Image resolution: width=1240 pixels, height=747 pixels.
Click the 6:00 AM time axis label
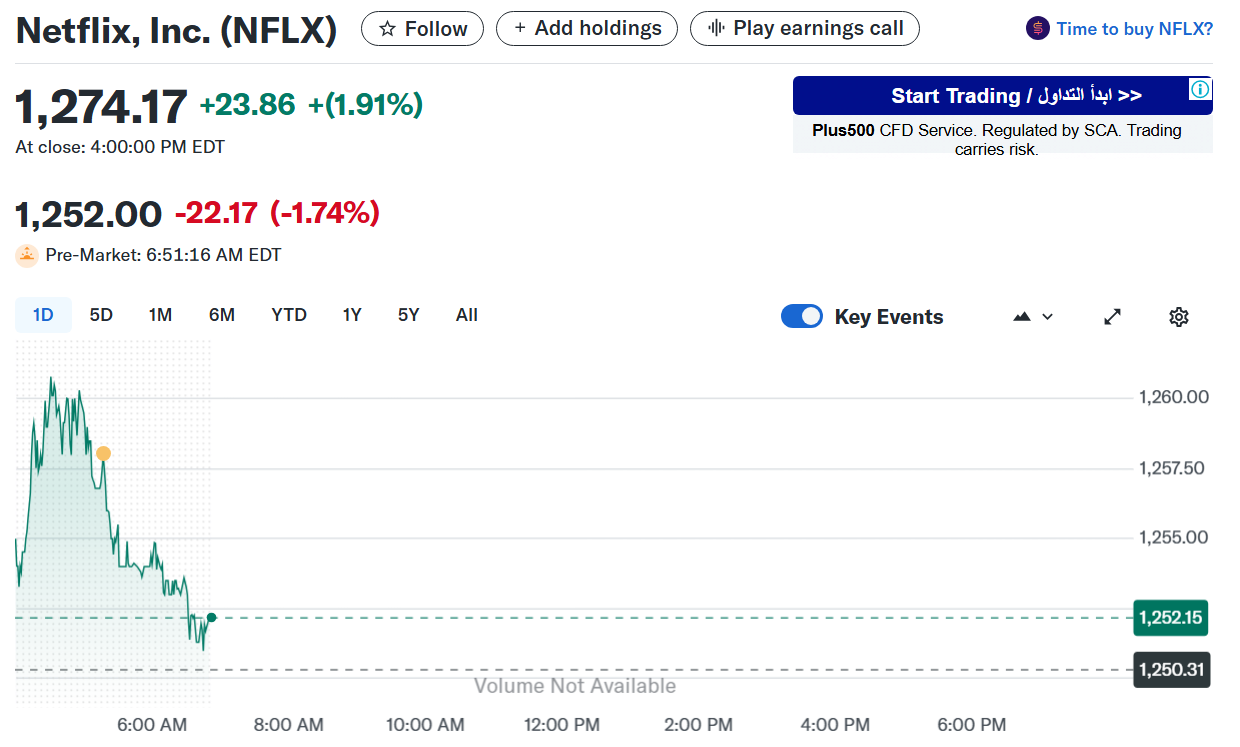(152, 724)
